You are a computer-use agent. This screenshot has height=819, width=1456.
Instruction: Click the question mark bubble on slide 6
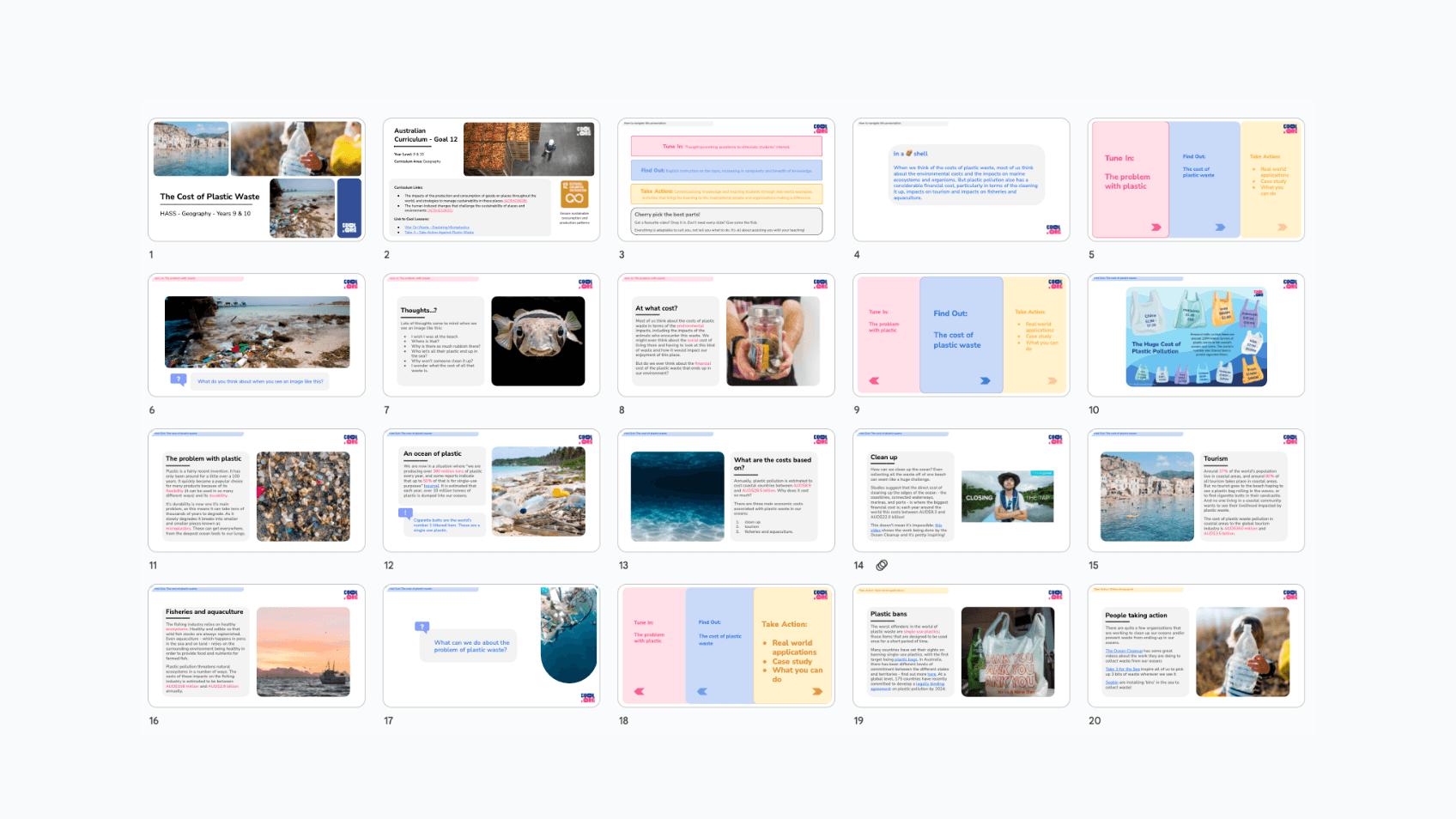tap(179, 379)
